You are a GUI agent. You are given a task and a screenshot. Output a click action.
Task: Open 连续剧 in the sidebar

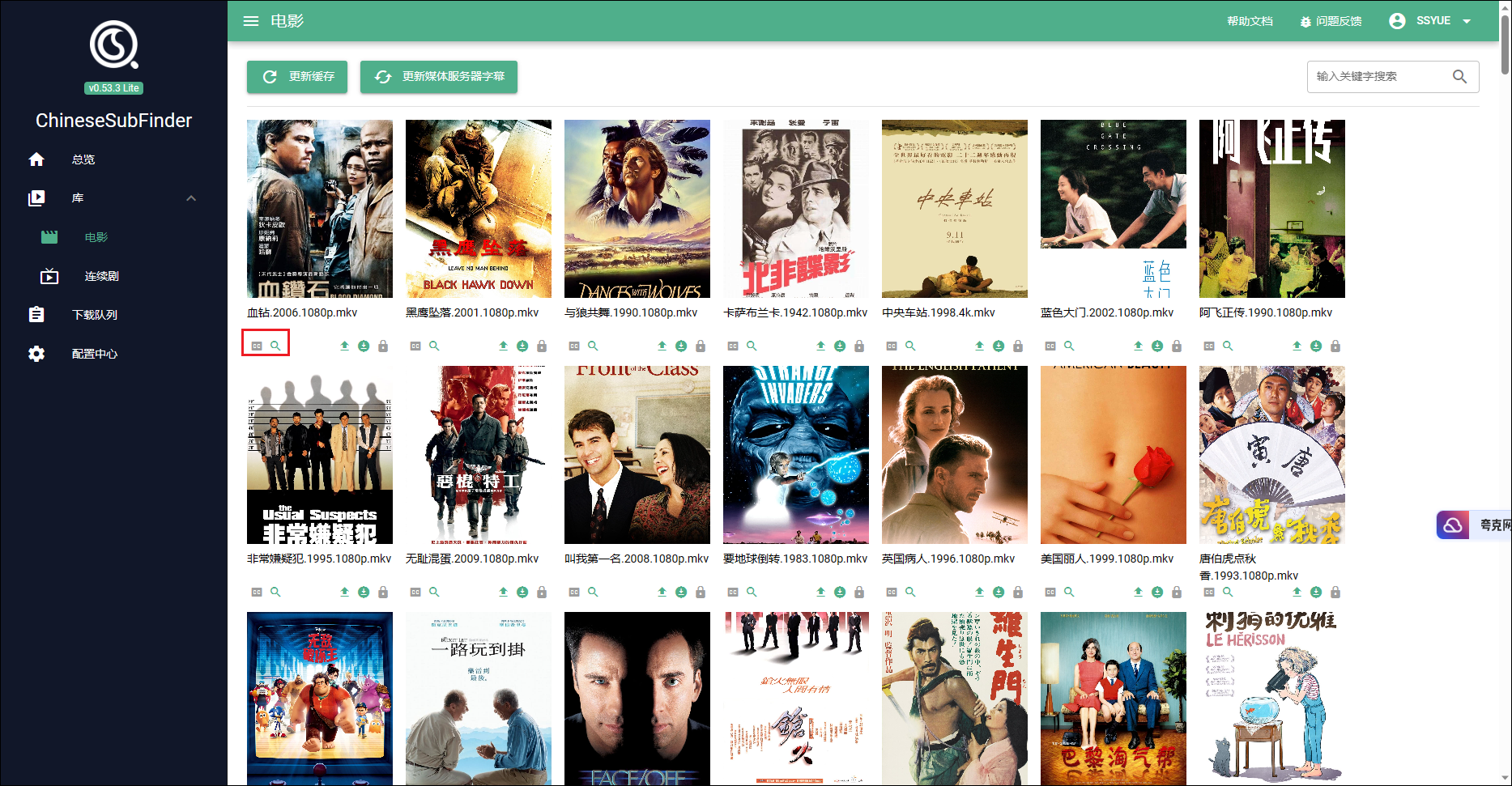(x=101, y=276)
